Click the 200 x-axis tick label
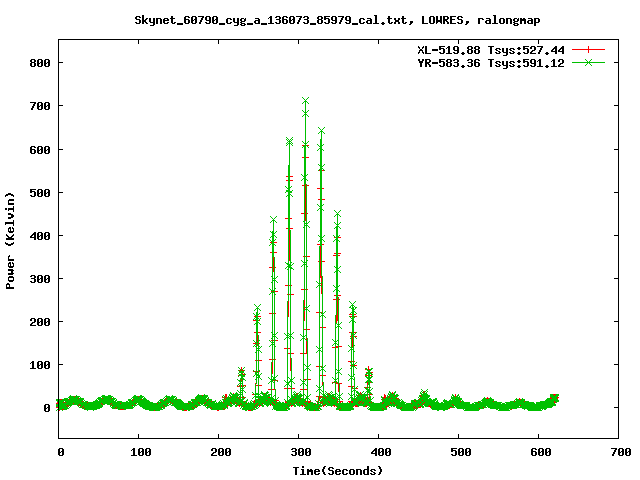The height and width of the screenshot is (480, 640). (x=221, y=452)
